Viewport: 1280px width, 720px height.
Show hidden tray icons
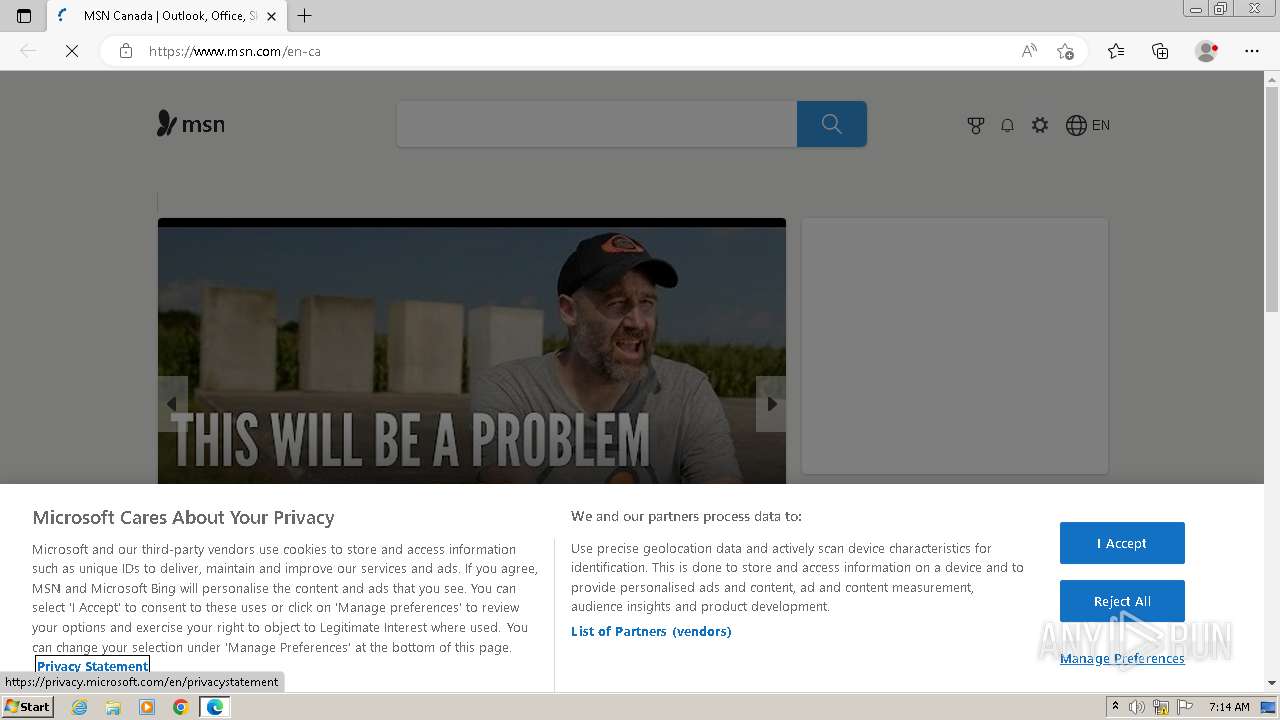pyautogui.click(x=1115, y=707)
